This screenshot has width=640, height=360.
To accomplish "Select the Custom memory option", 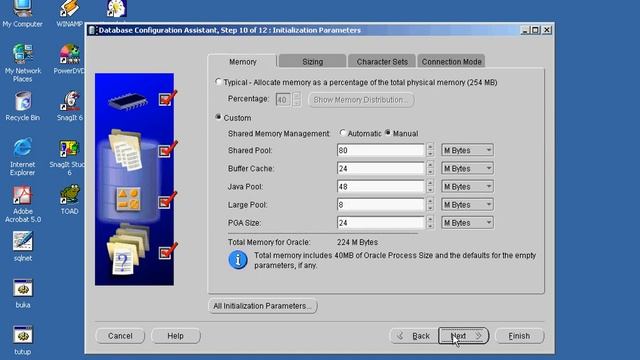I will pos(218,118).
